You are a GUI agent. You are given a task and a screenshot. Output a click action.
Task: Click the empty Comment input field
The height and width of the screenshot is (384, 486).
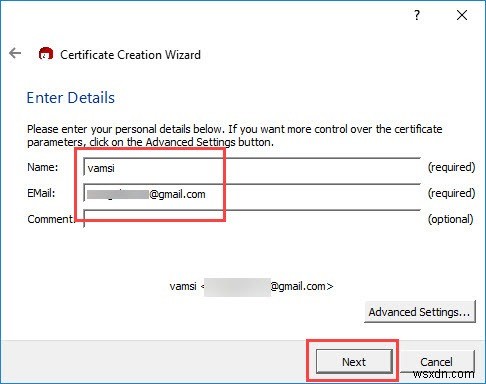click(252, 219)
